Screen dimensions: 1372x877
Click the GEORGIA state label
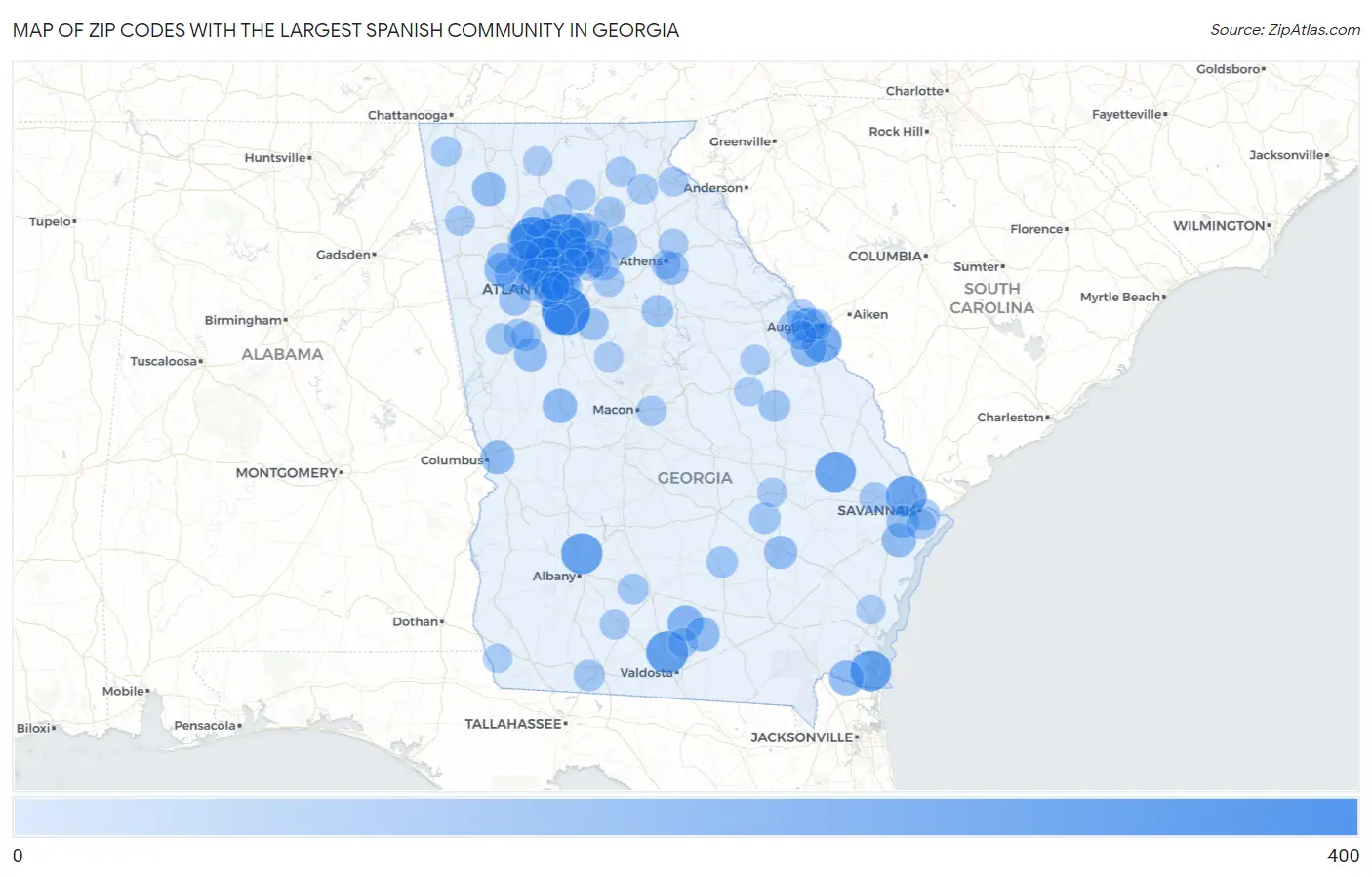coord(695,478)
